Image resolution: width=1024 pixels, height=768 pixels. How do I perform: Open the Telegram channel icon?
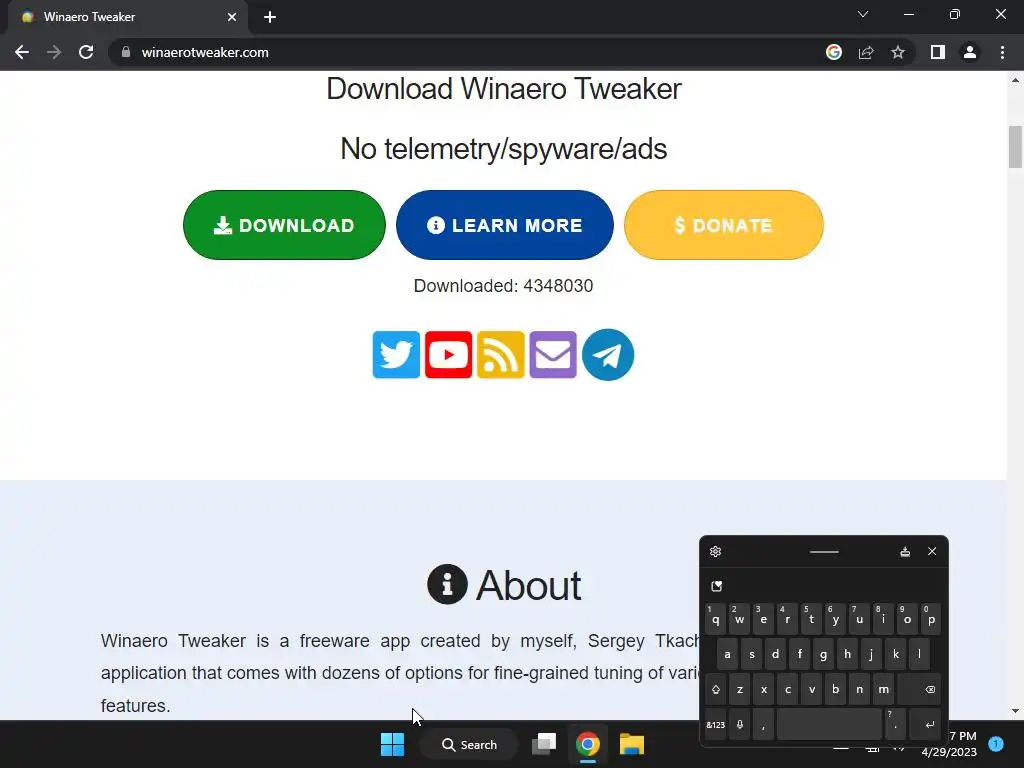point(607,355)
